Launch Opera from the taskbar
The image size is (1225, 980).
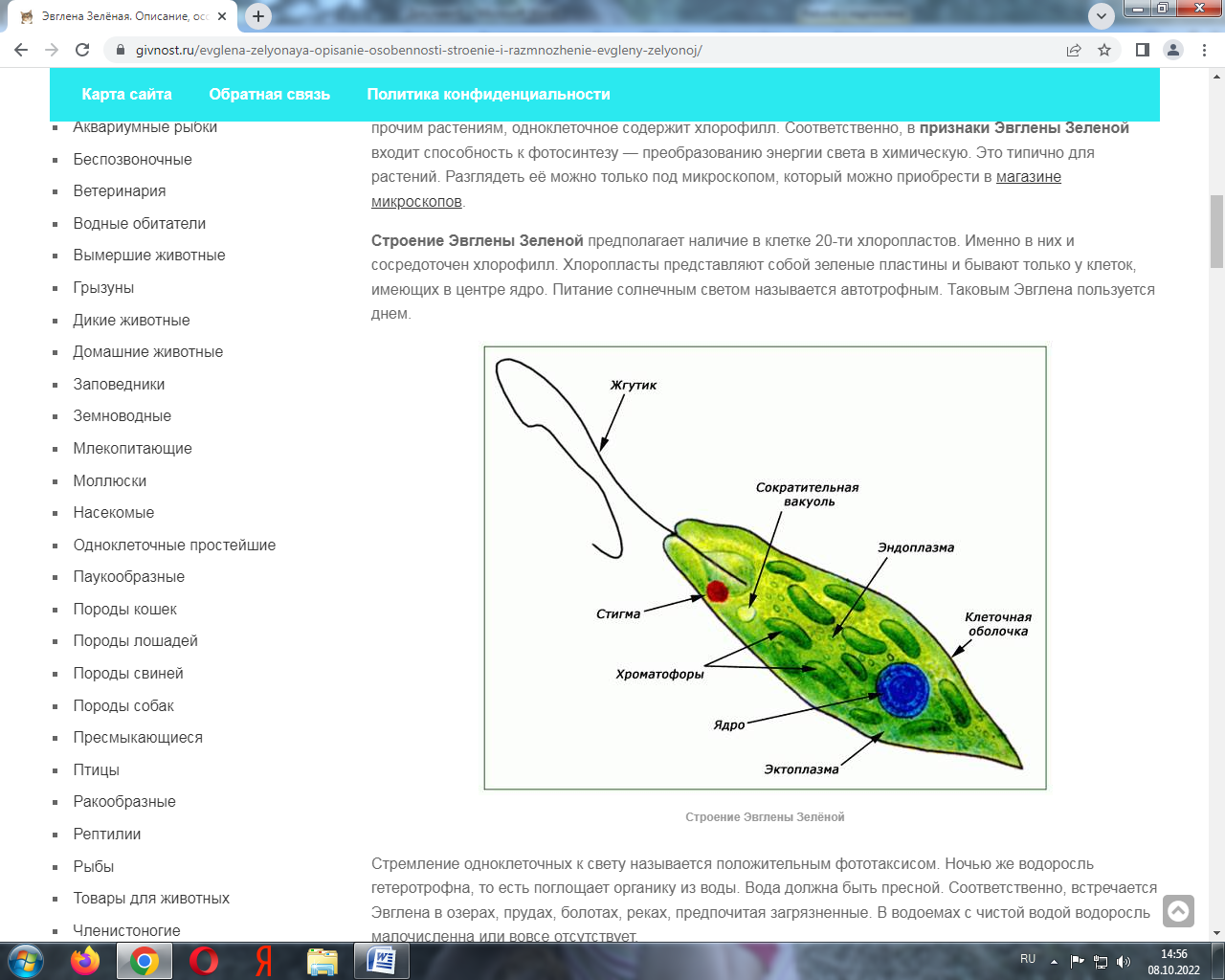pos(203,960)
